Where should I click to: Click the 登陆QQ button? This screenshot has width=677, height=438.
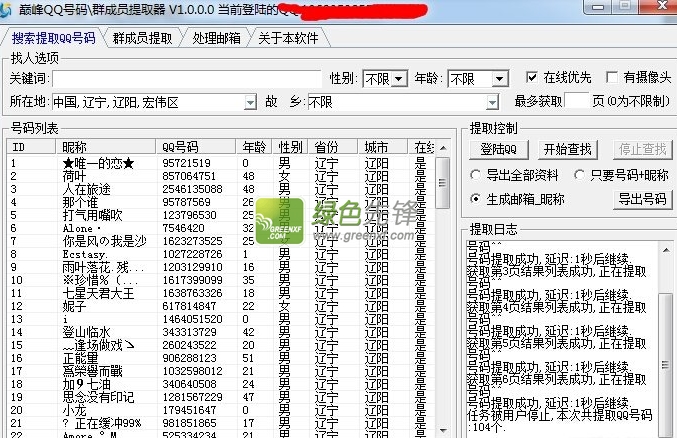coord(499,149)
